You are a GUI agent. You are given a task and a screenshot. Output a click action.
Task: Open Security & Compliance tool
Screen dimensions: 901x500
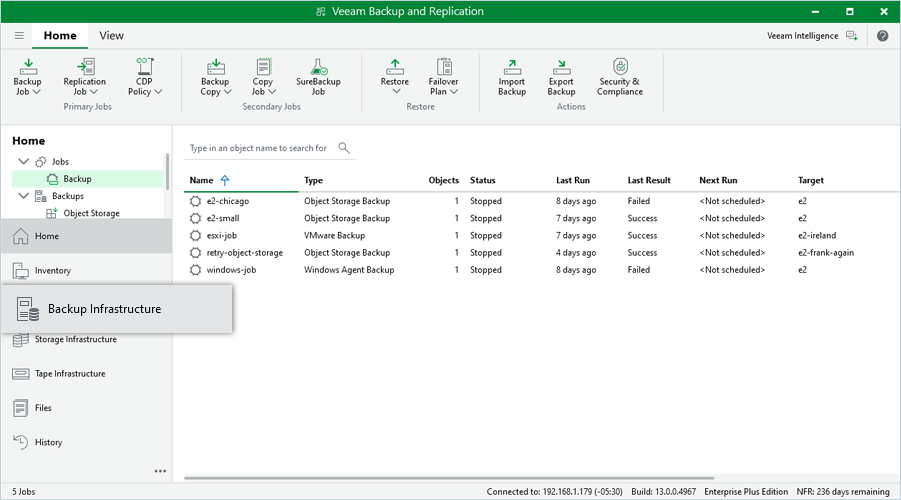pyautogui.click(x=619, y=76)
